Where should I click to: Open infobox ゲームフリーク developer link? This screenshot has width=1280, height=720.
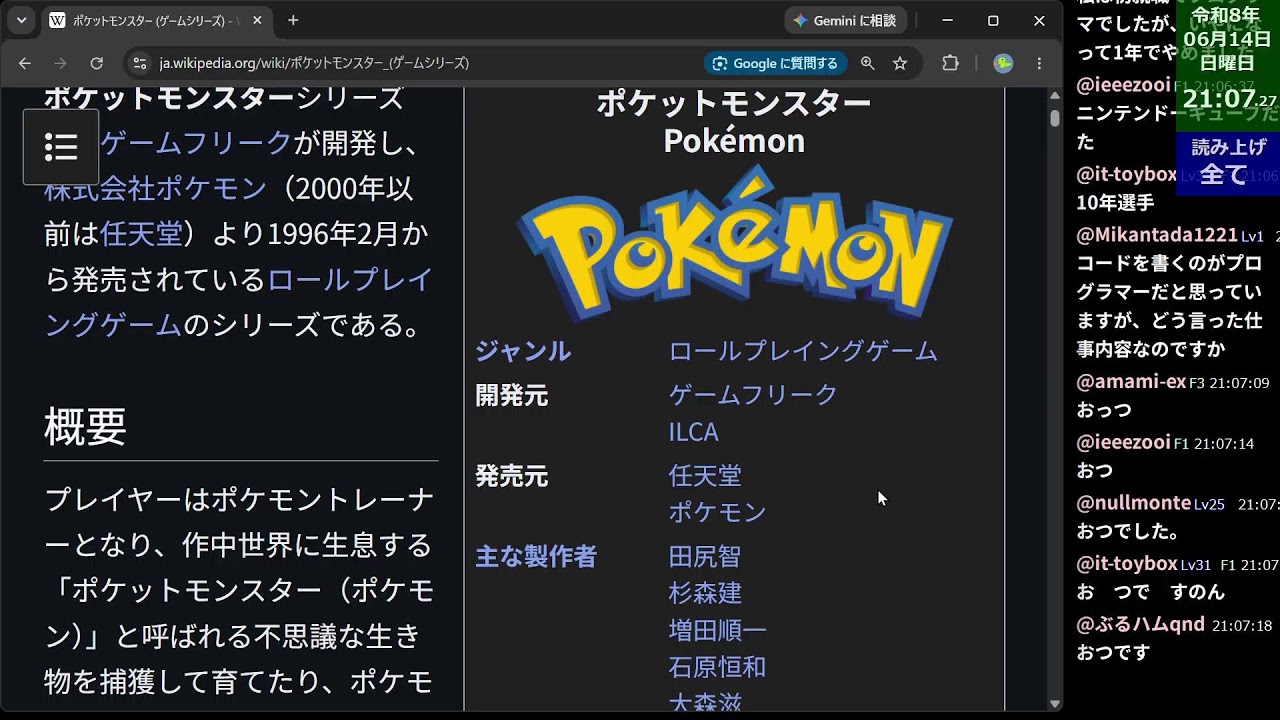click(753, 395)
